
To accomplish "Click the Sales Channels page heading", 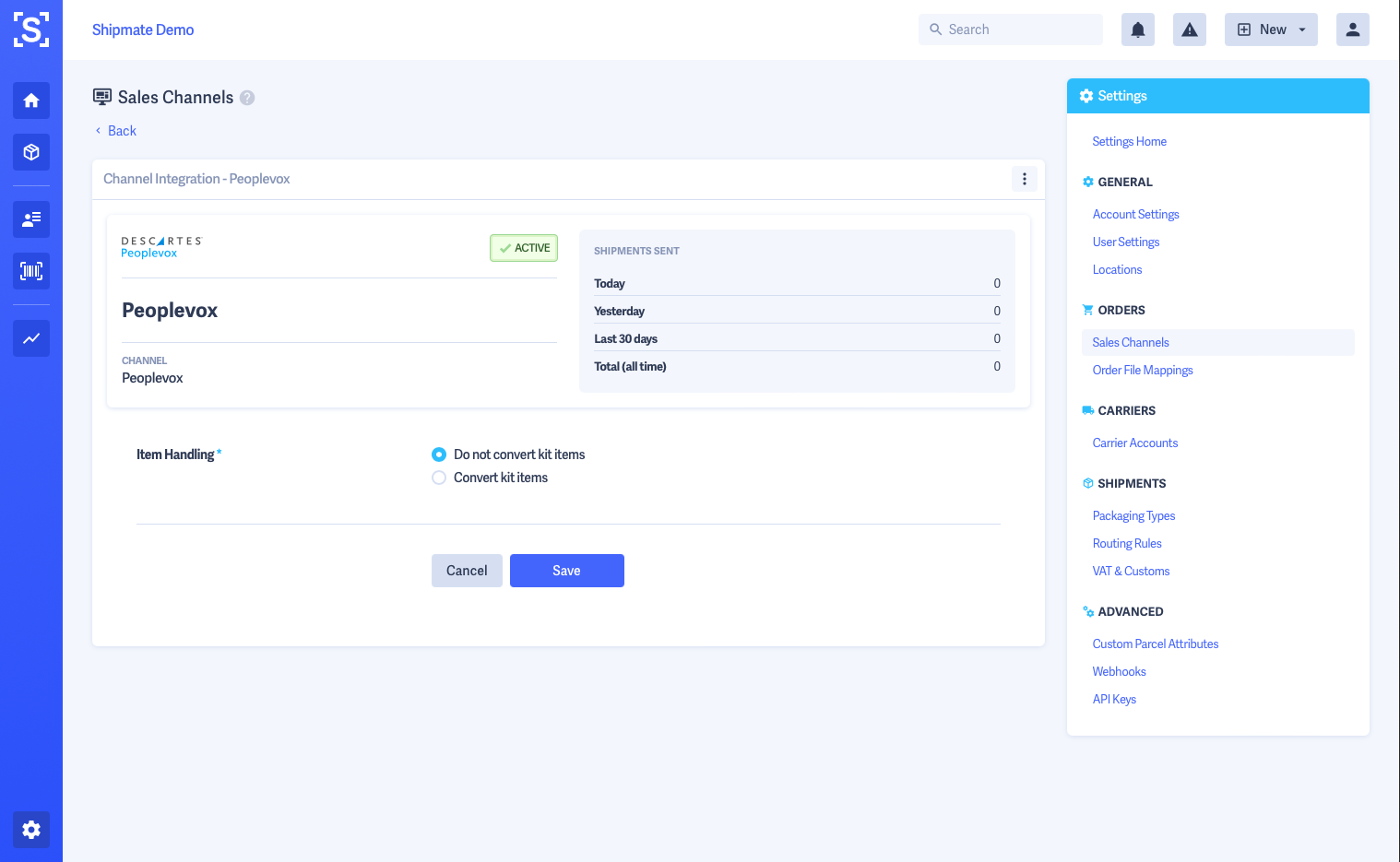I will point(175,98).
